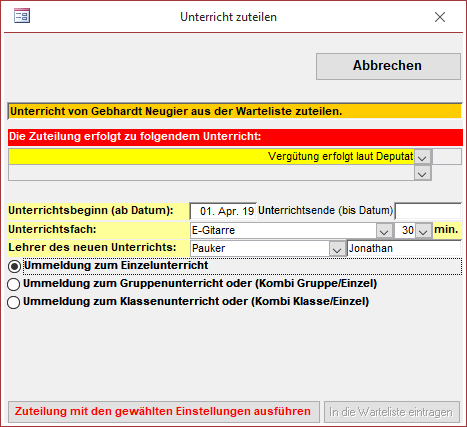Close the Unterricht zuteilen dialog
The height and width of the screenshot is (427, 467).
[440, 17]
